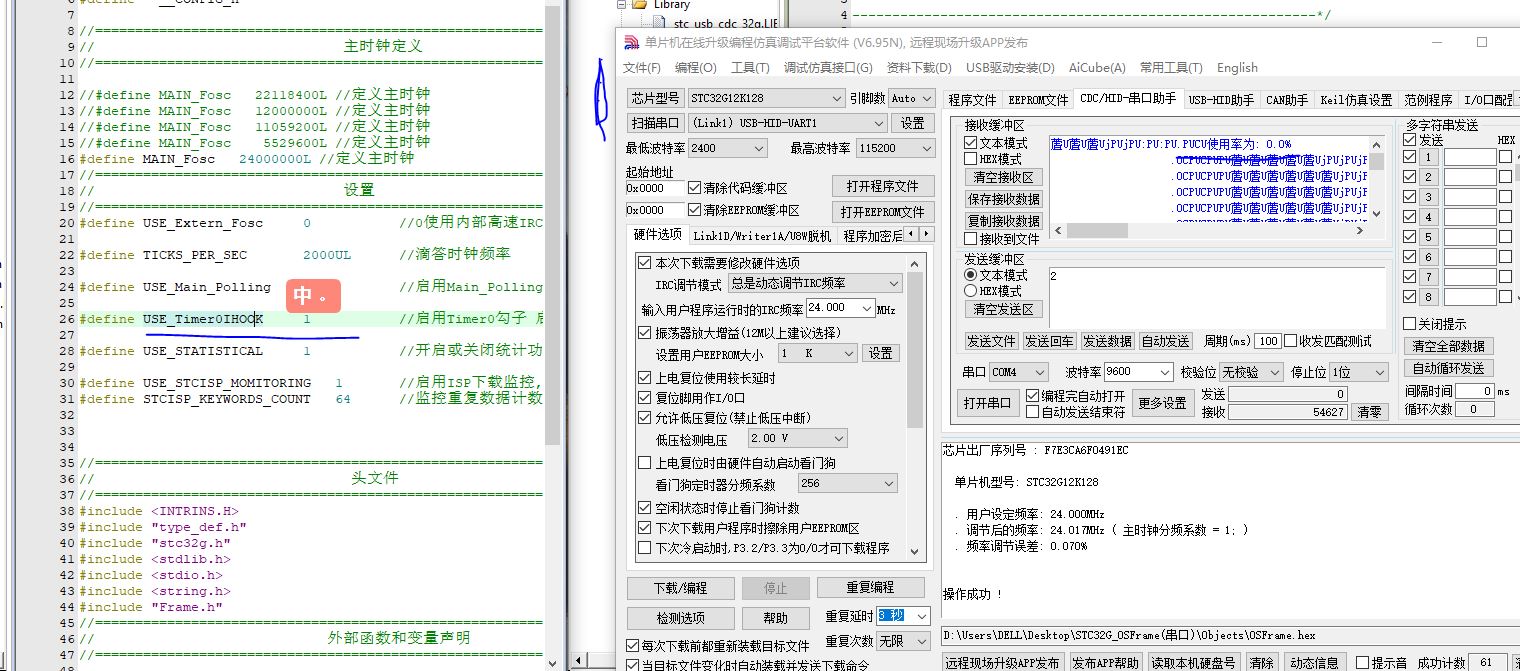Click the STC-ISP app icon in title bar

point(631,43)
